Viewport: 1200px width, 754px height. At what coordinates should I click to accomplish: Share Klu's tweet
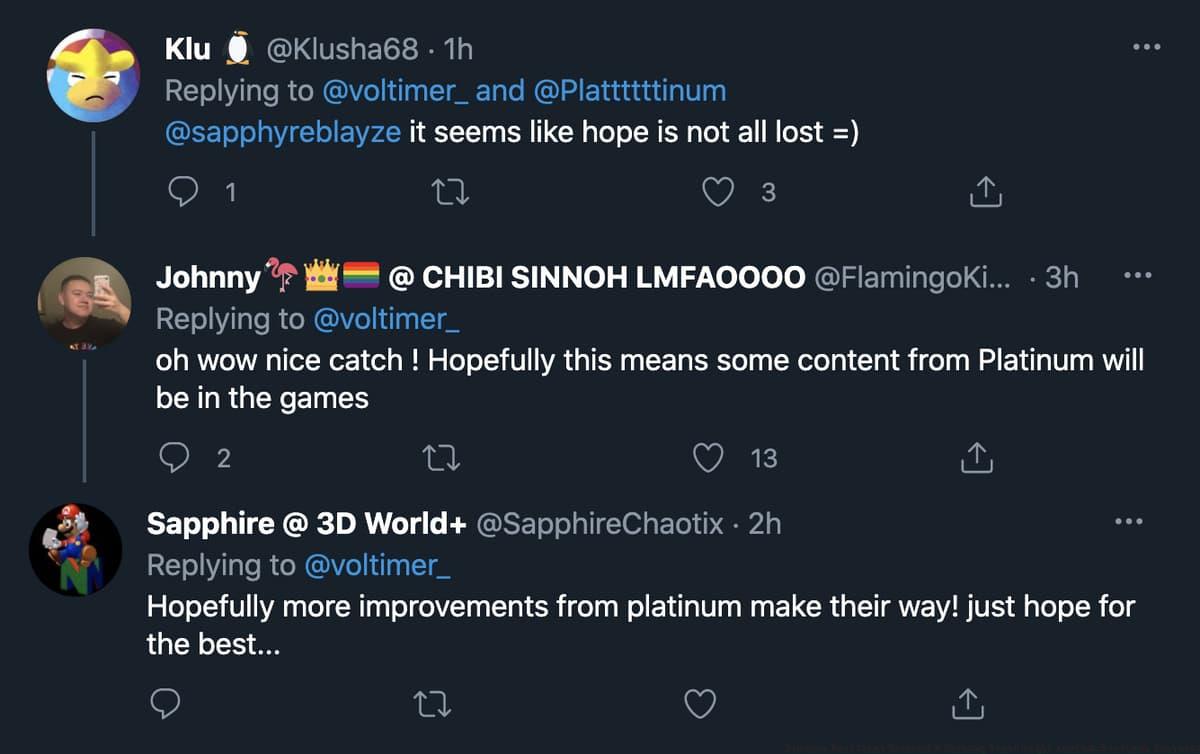coord(985,190)
